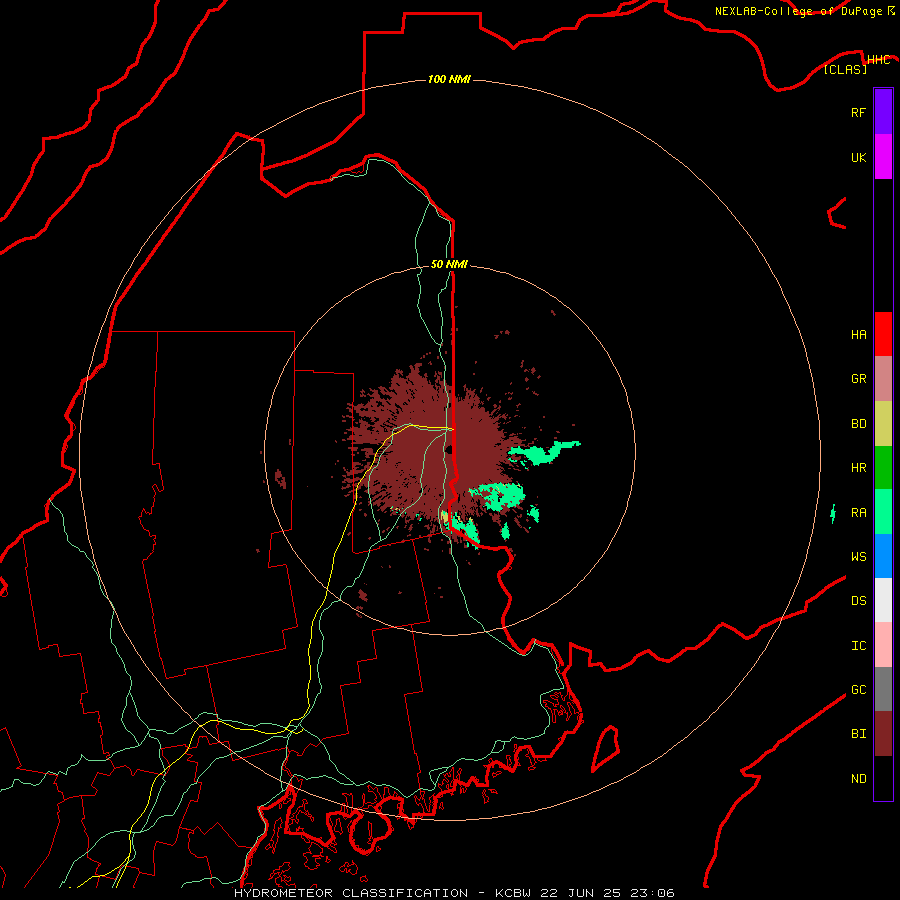Click the BI dark-red legend swatch
The image size is (900, 900).
[883, 734]
